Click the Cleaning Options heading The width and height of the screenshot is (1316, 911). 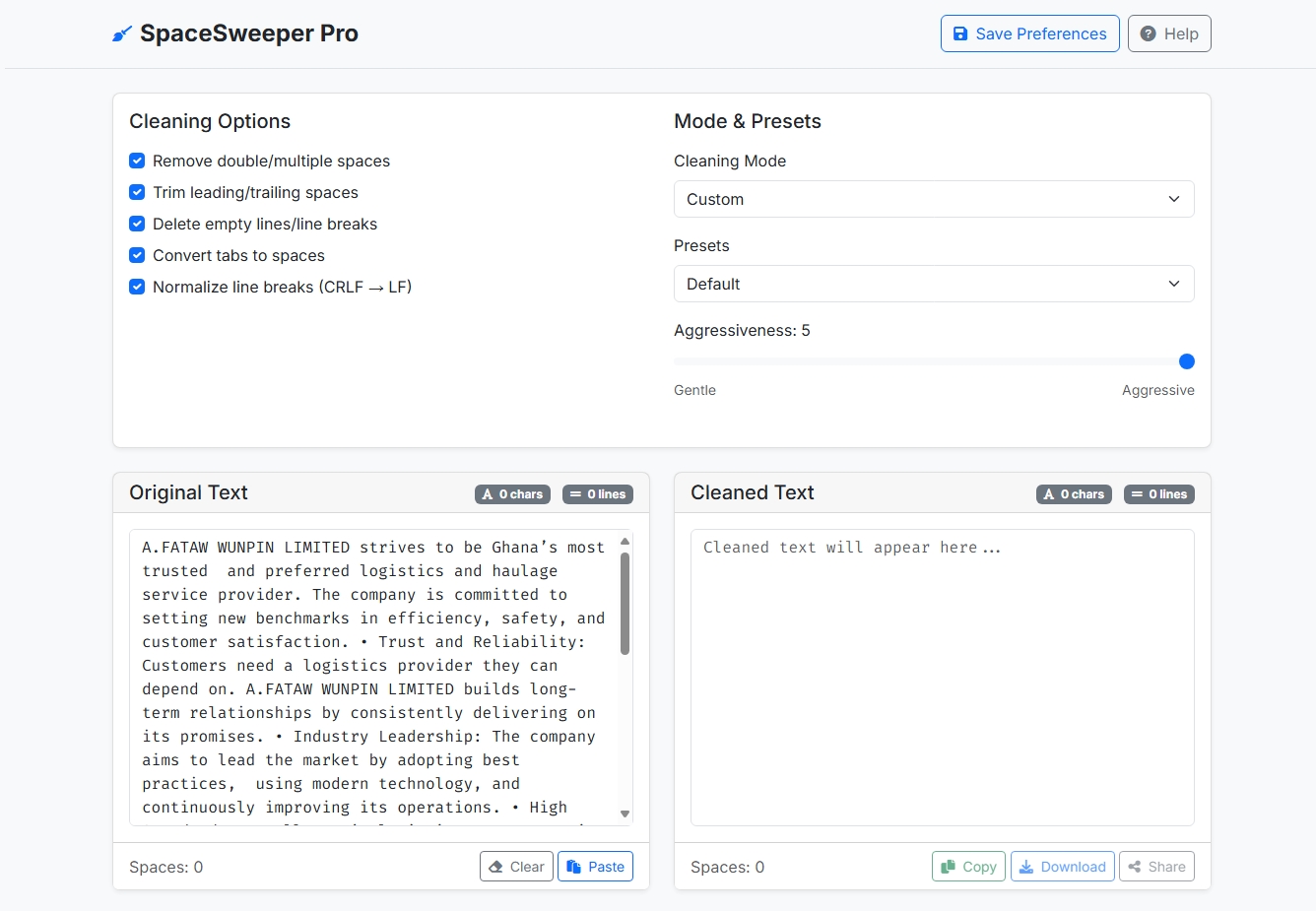210,121
